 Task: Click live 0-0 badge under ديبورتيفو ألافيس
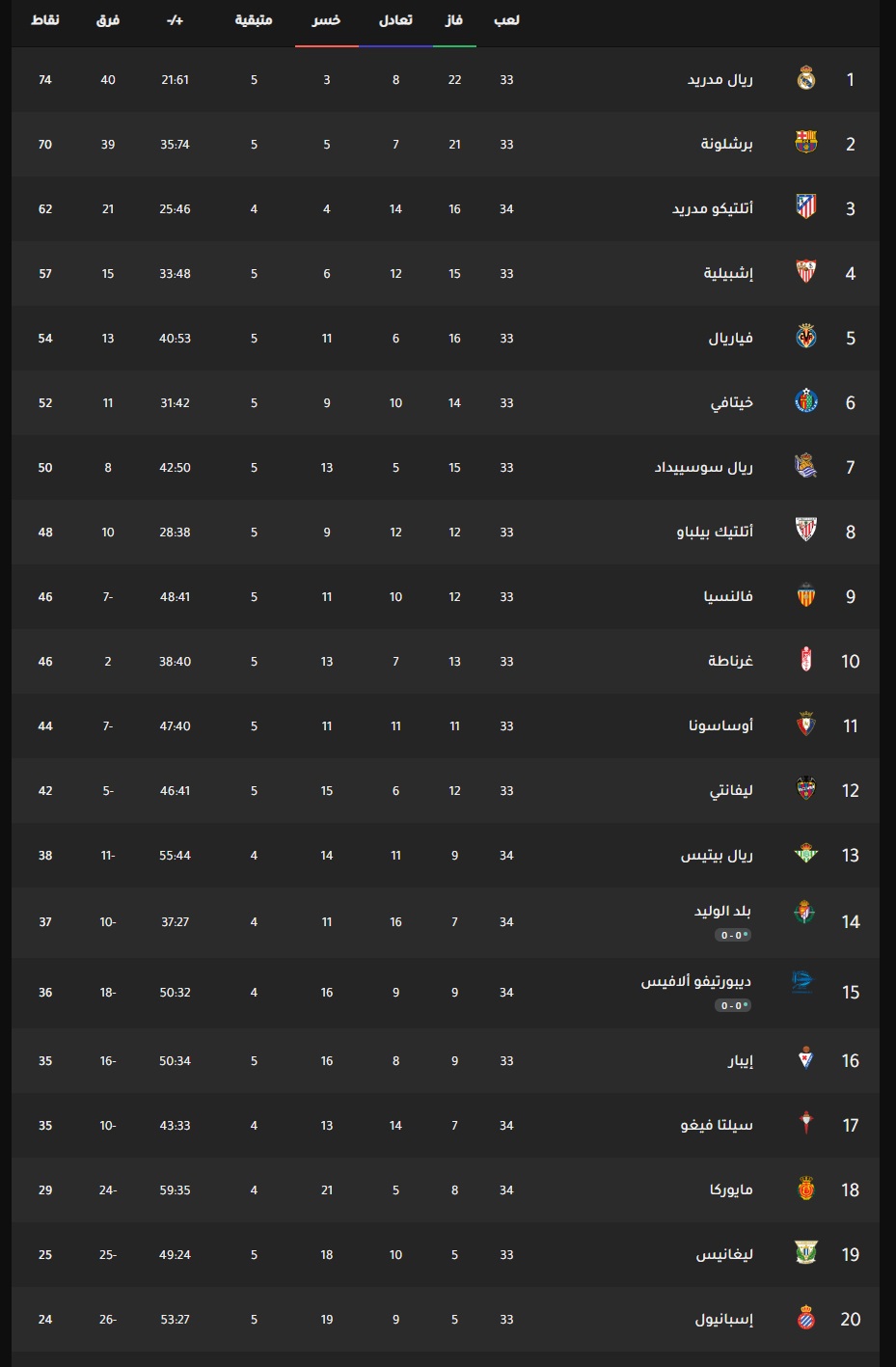(733, 1005)
